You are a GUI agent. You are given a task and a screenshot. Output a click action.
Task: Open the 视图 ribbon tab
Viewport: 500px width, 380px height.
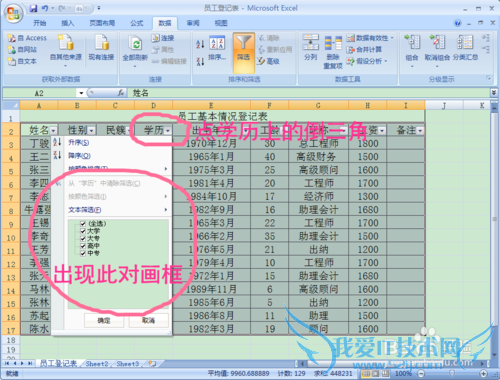[x=221, y=23]
